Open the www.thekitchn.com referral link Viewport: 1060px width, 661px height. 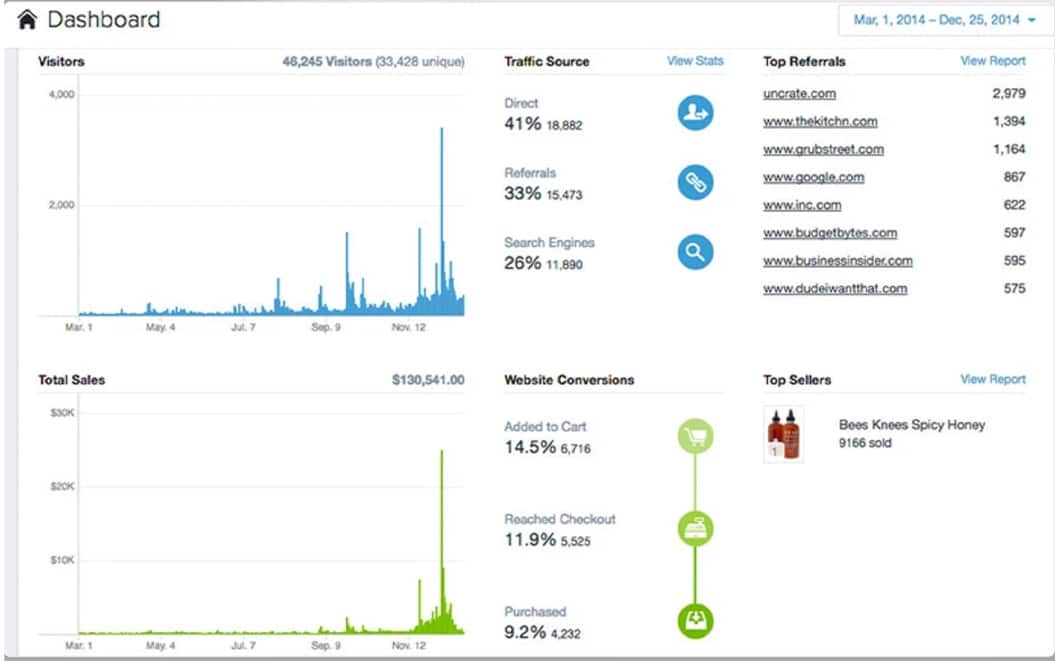pyautogui.click(x=820, y=122)
